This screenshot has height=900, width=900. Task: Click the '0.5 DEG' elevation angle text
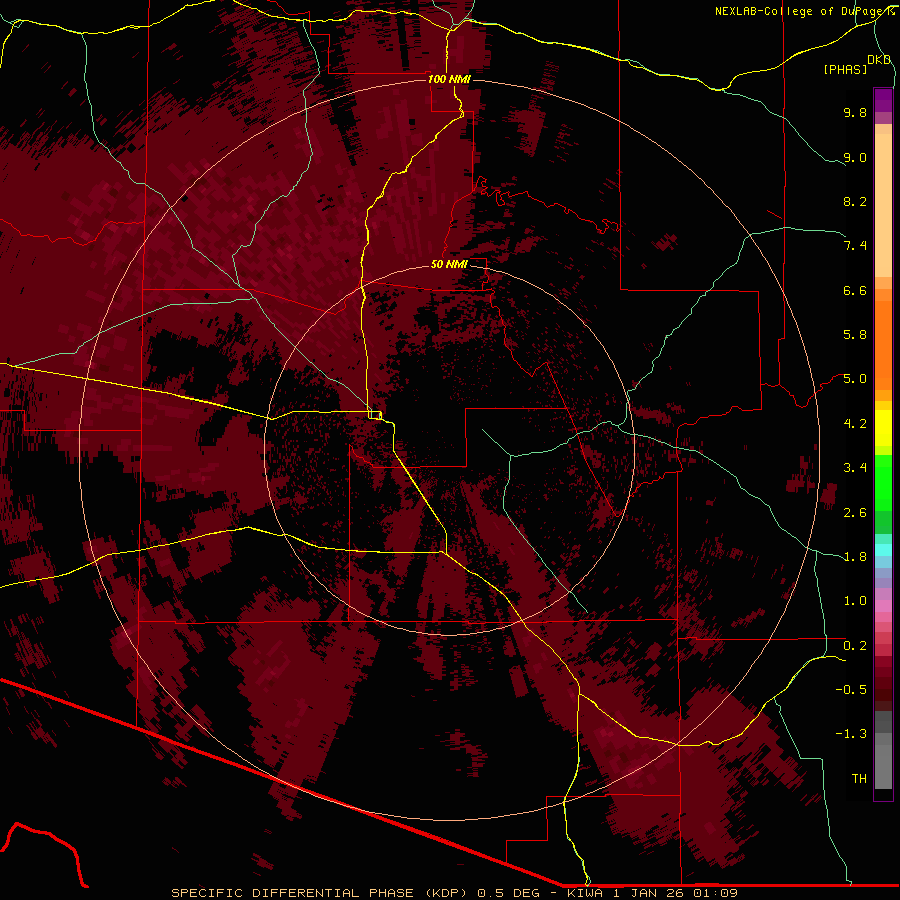click(x=509, y=893)
